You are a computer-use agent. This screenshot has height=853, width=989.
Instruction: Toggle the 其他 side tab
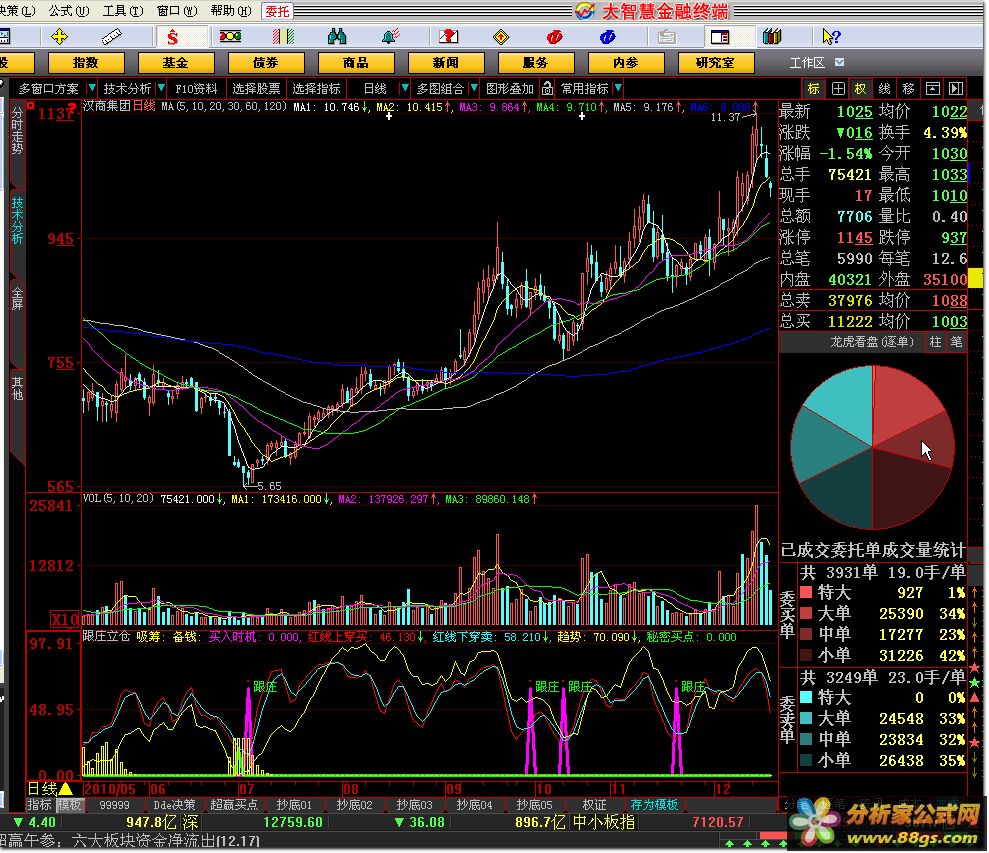[x=17, y=389]
